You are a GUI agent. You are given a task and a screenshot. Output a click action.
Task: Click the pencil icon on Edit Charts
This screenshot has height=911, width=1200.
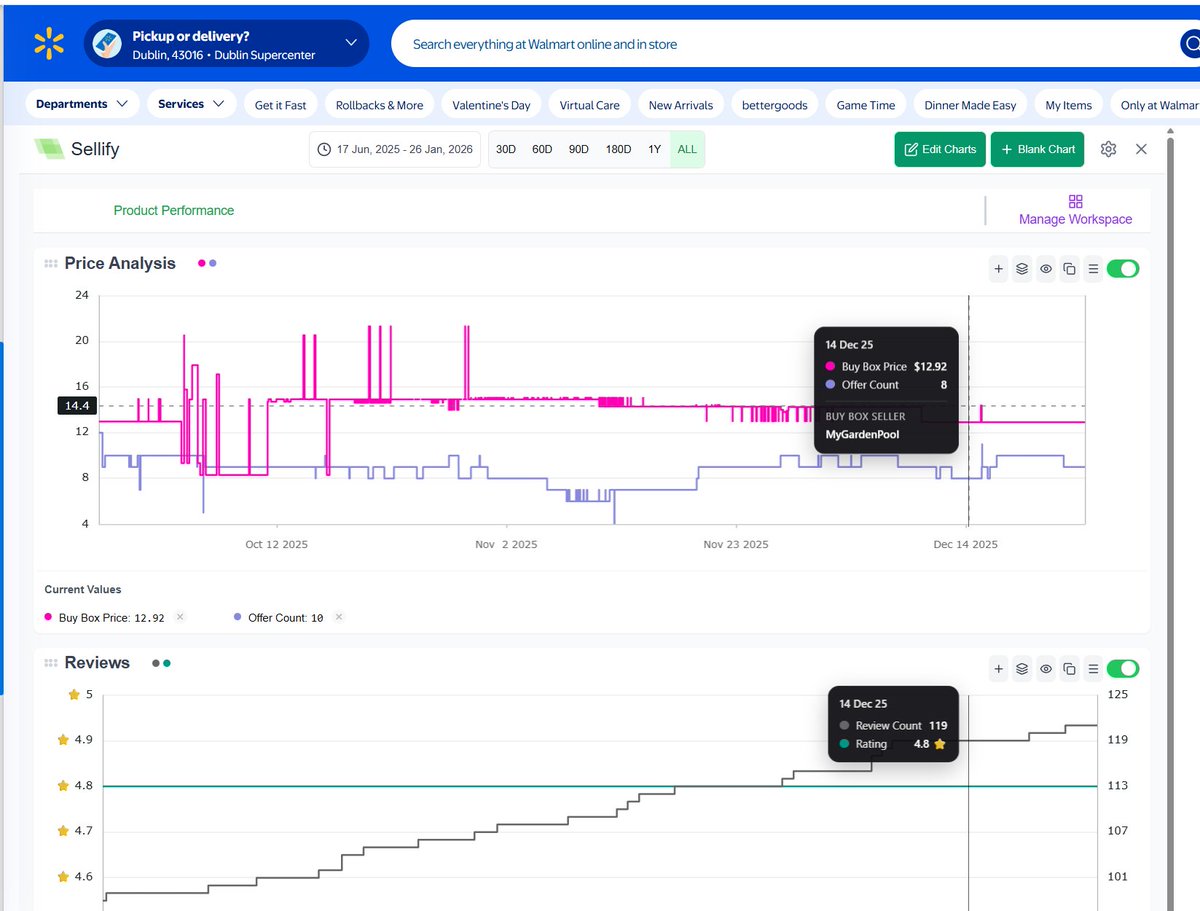pos(911,149)
